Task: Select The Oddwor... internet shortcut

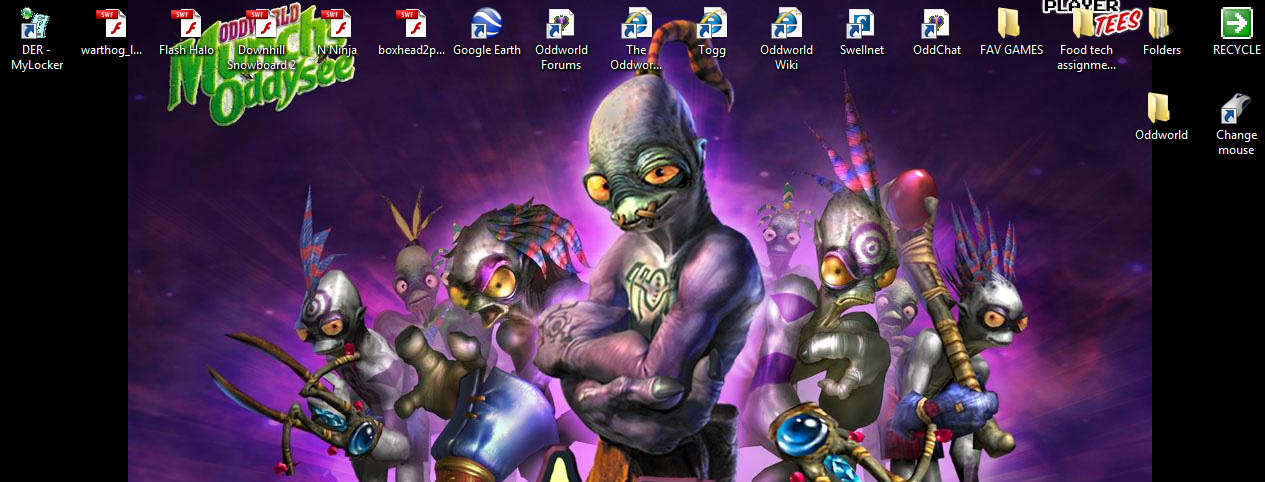Action: coord(636,24)
